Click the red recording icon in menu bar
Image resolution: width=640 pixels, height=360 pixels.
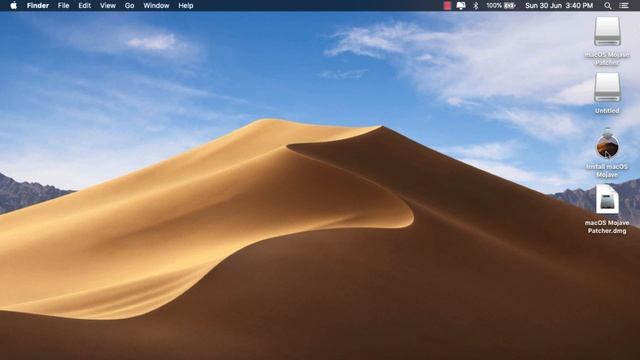(x=447, y=6)
